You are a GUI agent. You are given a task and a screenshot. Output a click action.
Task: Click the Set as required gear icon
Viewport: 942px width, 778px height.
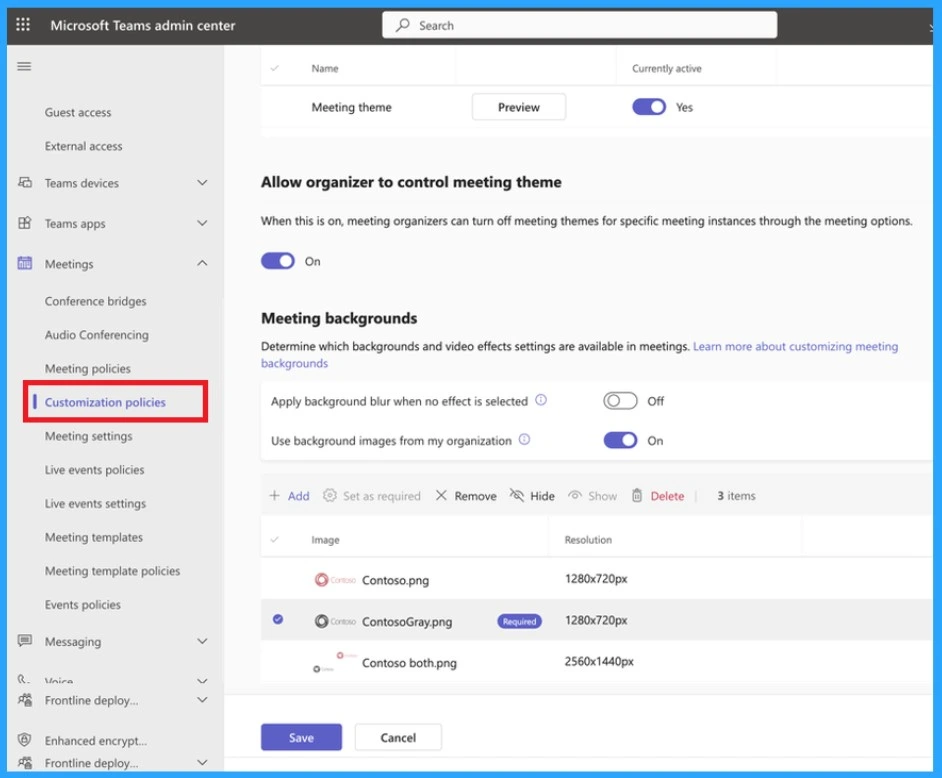point(329,496)
